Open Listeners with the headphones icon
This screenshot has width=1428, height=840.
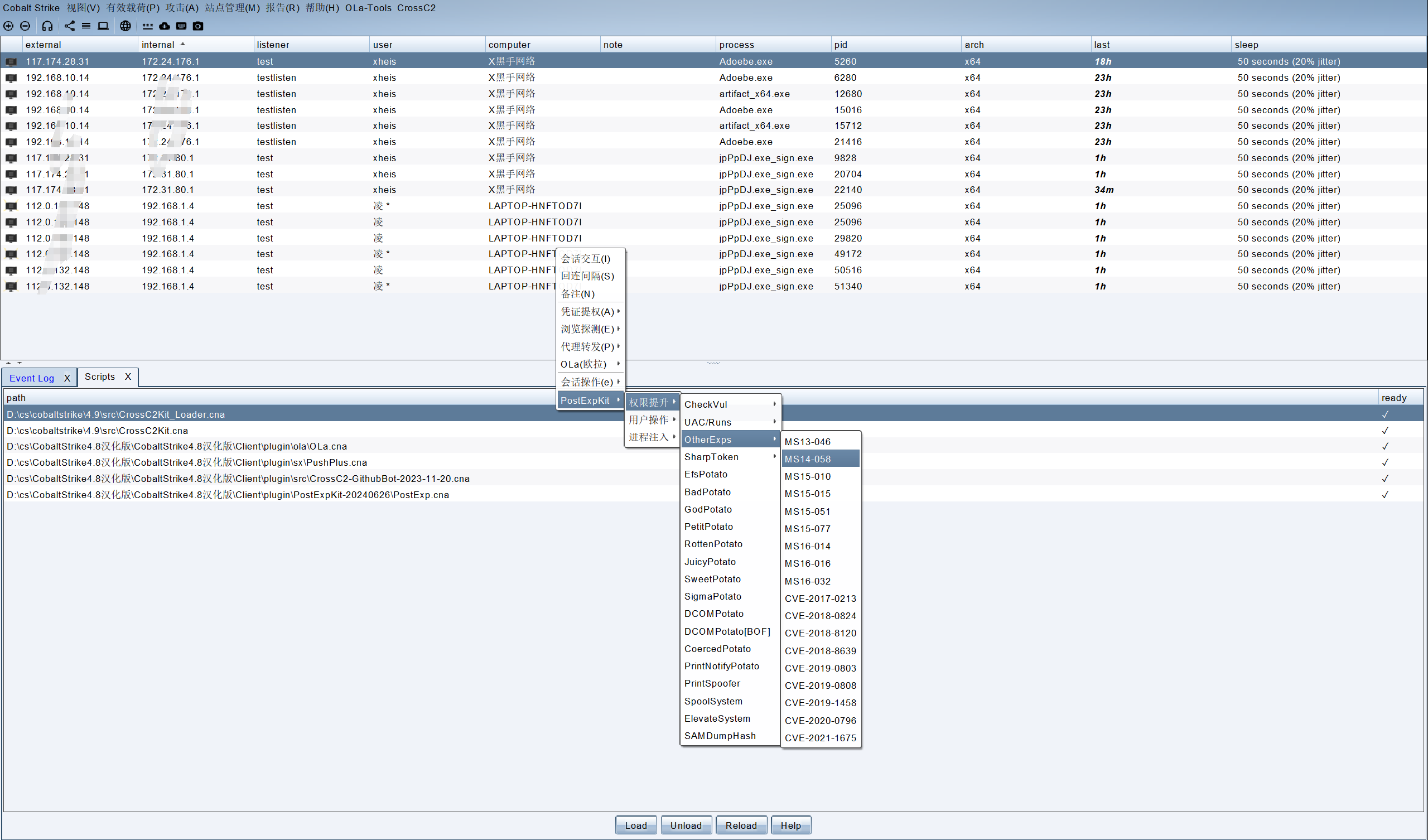click(x=47, y=26)
